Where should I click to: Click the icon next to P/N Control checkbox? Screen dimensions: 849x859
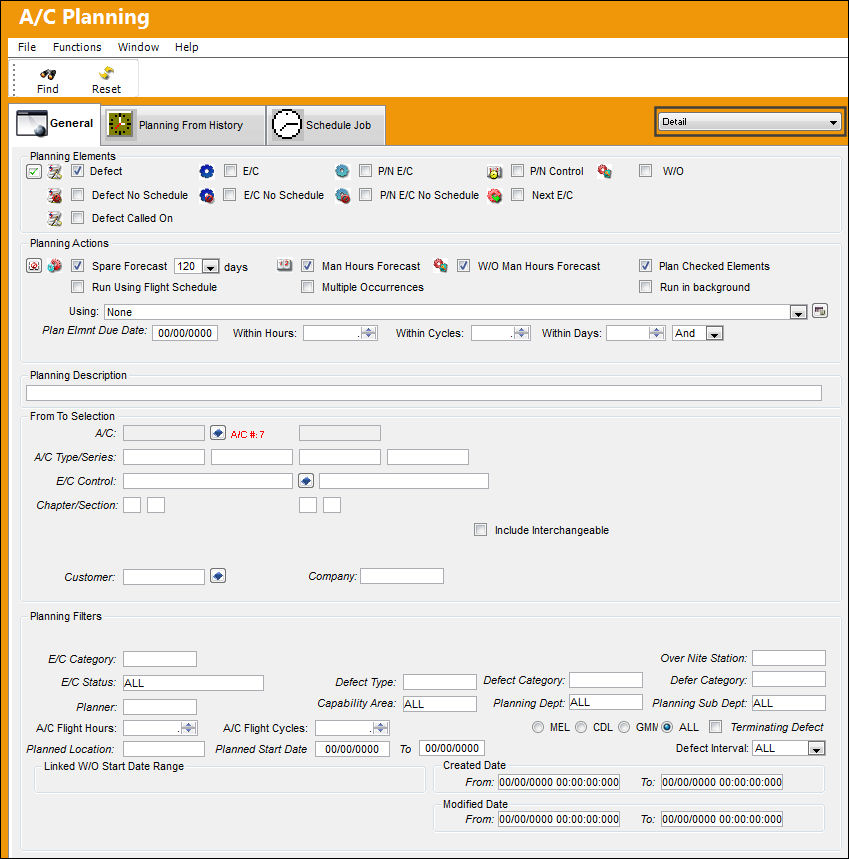[x=494, y=172]
